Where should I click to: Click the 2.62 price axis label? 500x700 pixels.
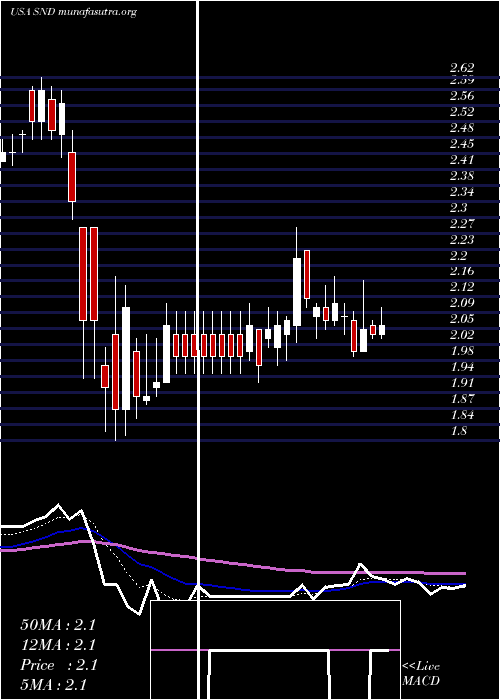click(x=462, y=68)
